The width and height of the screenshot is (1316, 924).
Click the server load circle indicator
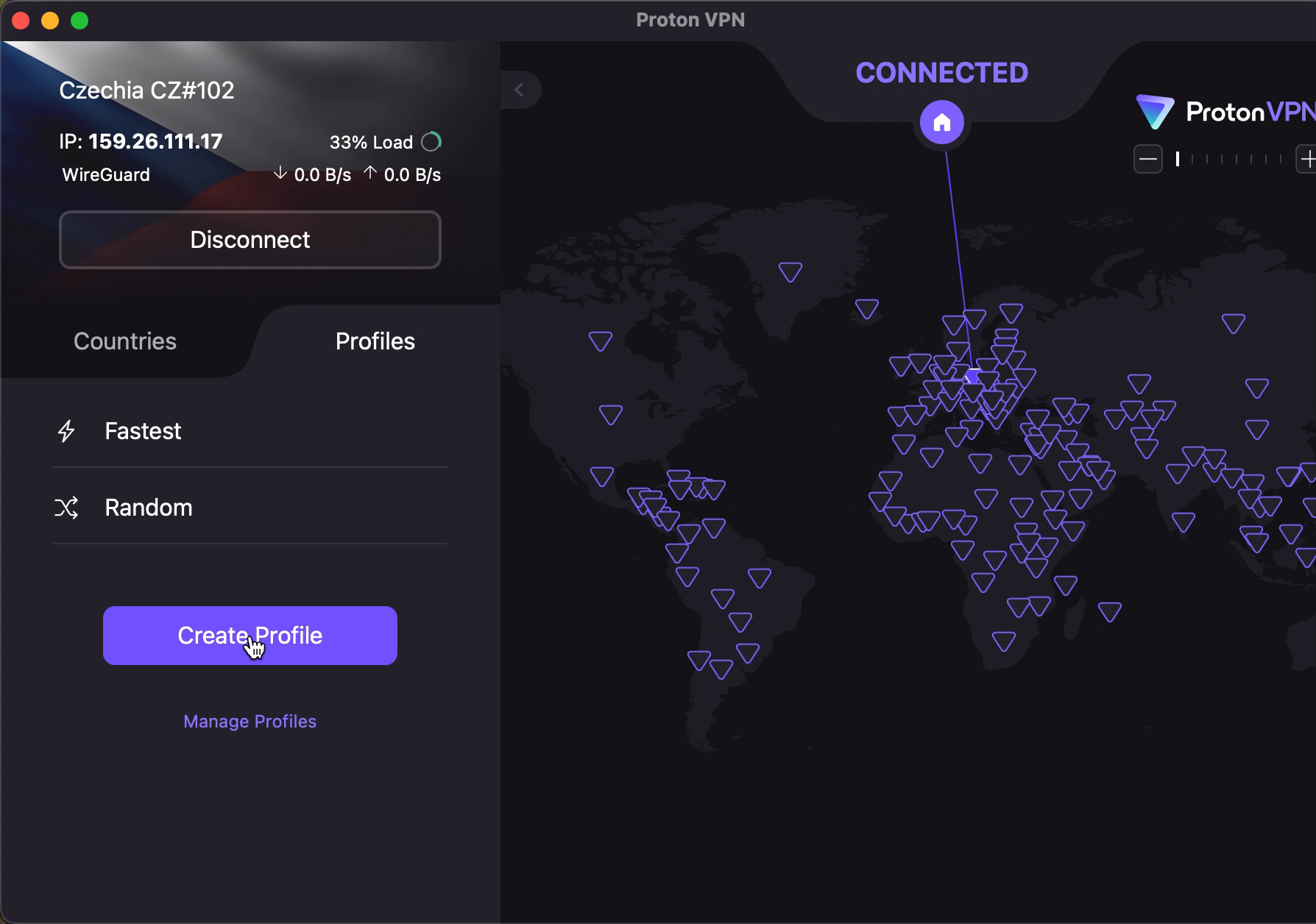pos(431,141)
